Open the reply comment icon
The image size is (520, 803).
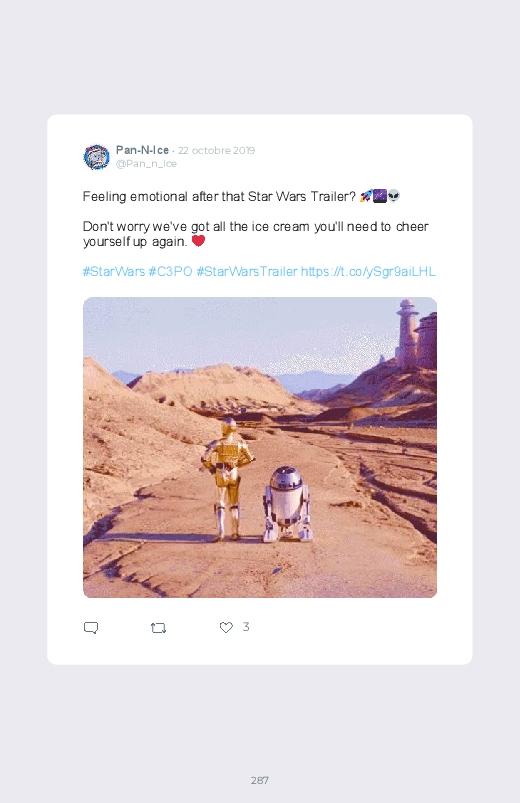pos(91,627)
